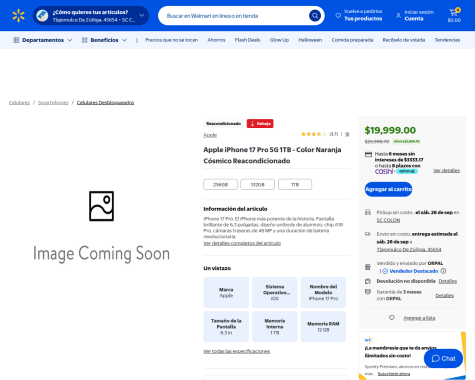Expand the Beneficios dropdown arrow
The height and width of the screenshot is (380, 475).
pos(124,40)
